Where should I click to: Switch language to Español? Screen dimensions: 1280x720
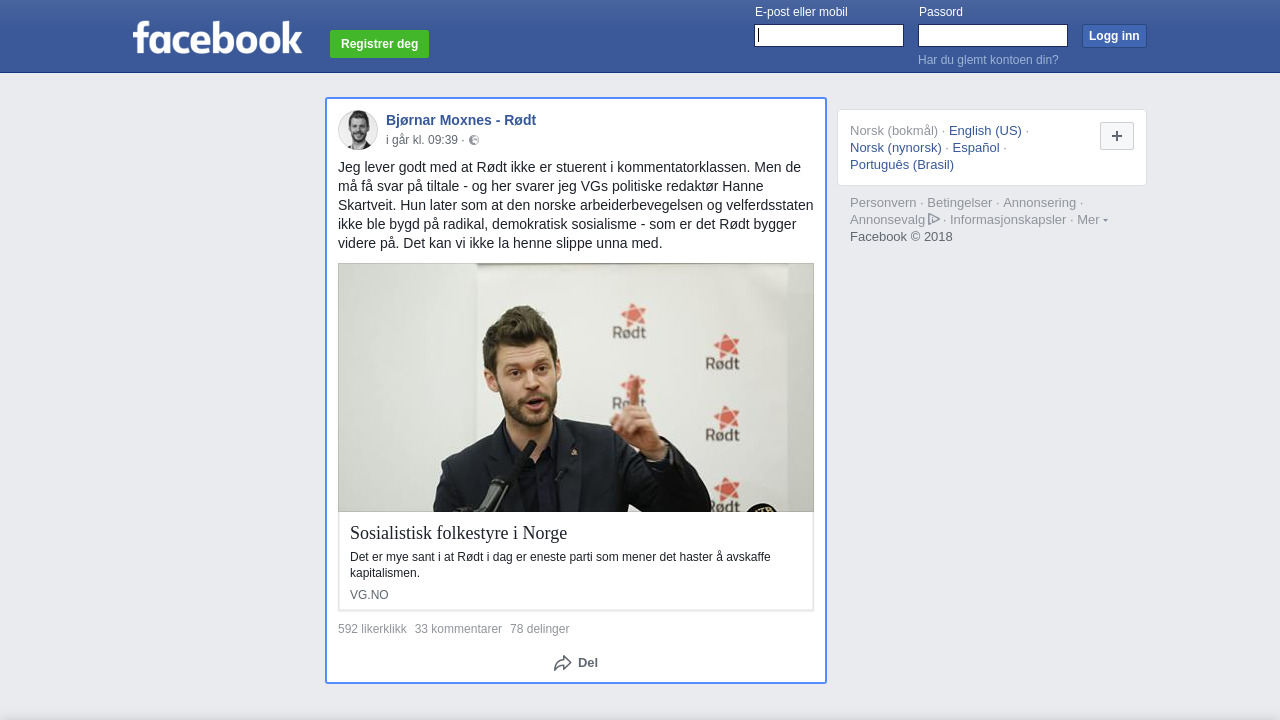point(976,148)
